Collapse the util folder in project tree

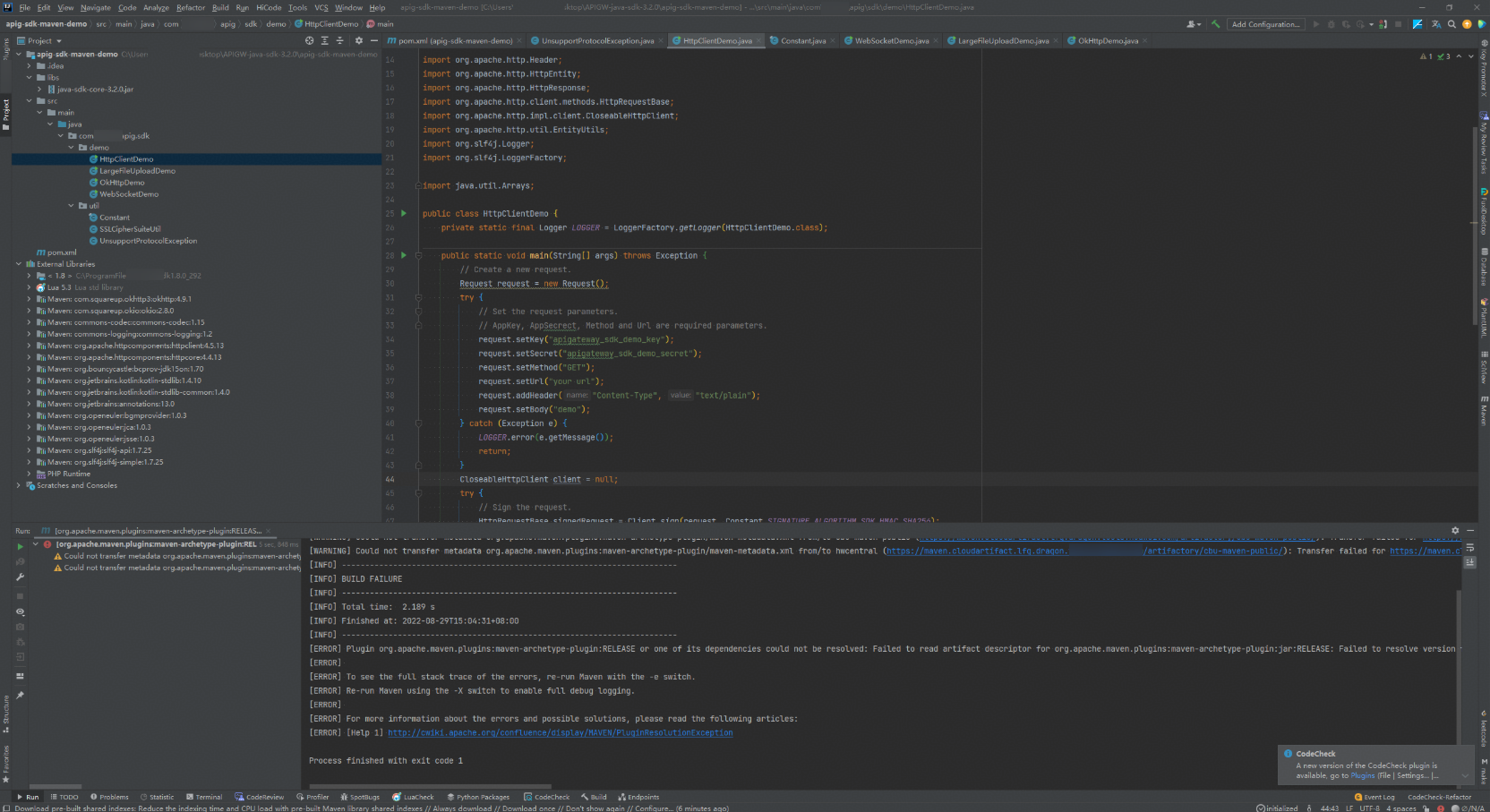click(x=72, y=206)
